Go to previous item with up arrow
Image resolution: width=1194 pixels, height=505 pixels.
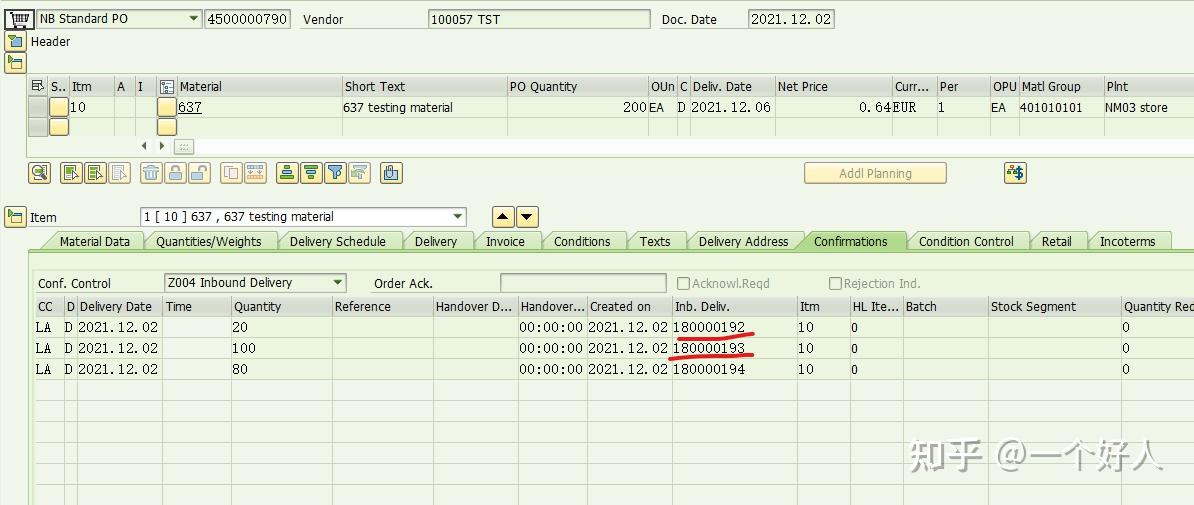point(503,216)
